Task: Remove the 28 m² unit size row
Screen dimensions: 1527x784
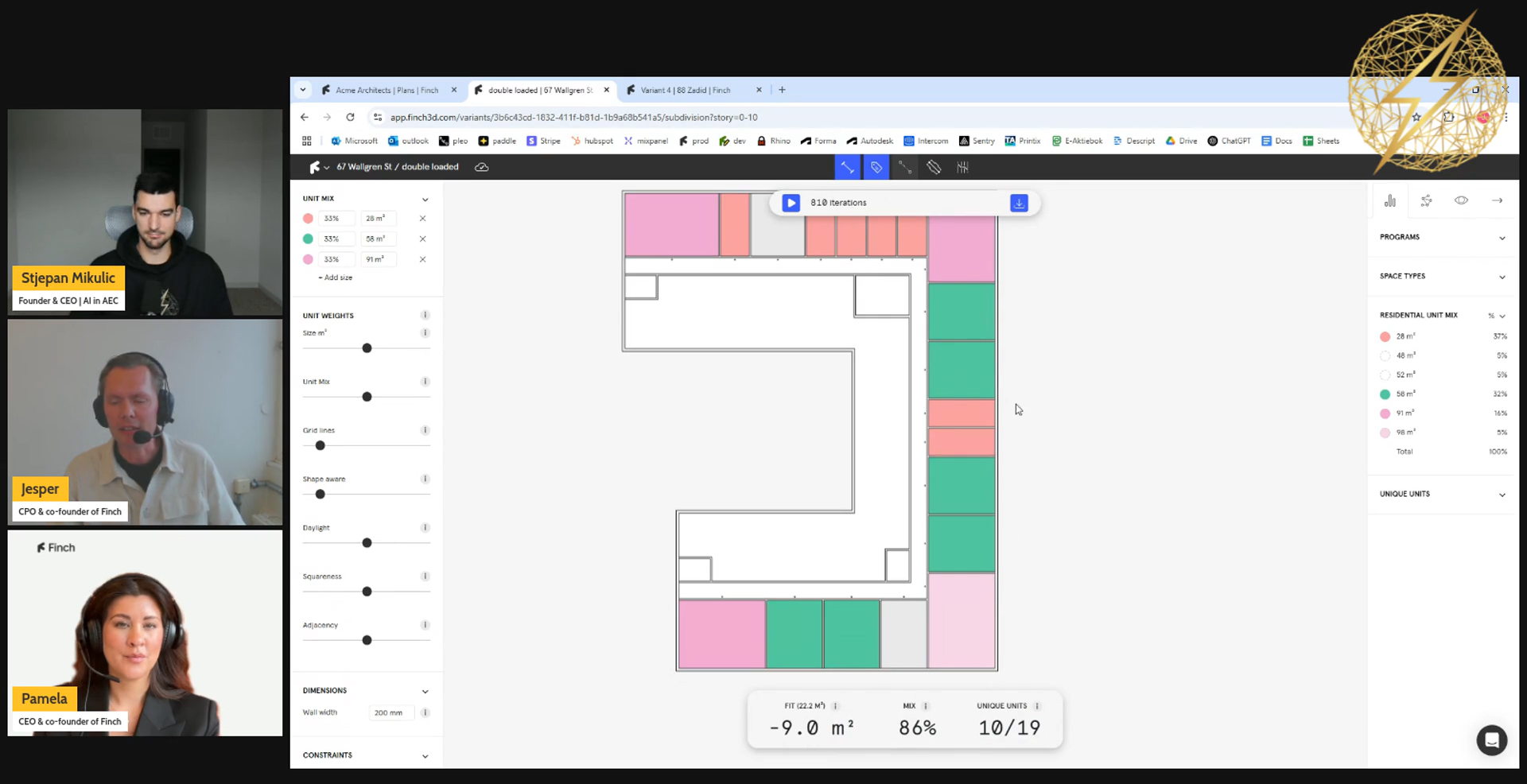Action: pos(422,219)
